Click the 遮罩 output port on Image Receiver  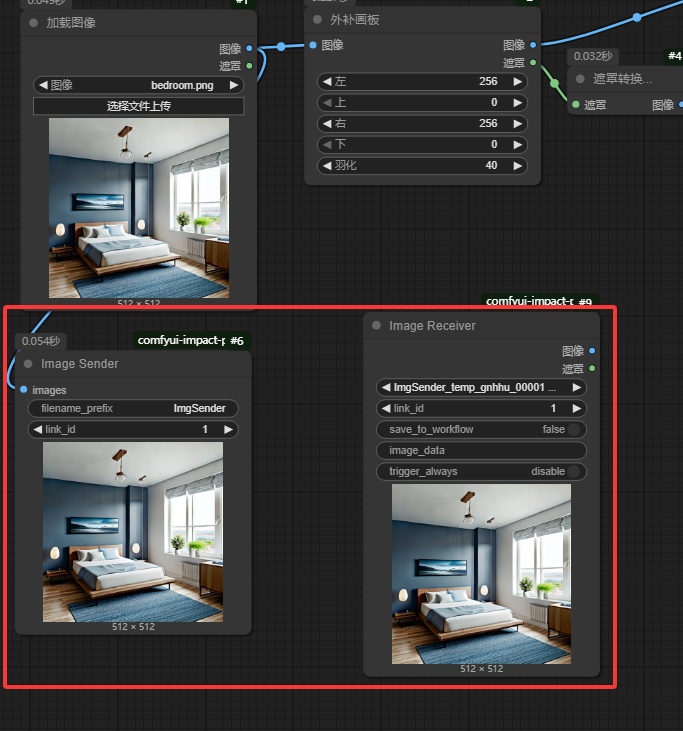[592, 368]
